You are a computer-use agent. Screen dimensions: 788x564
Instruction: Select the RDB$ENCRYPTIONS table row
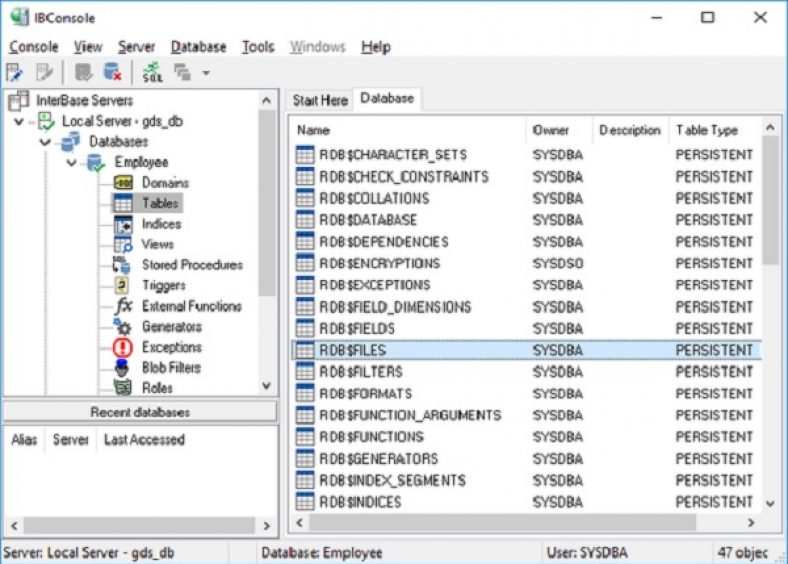(x=527, y=263)
